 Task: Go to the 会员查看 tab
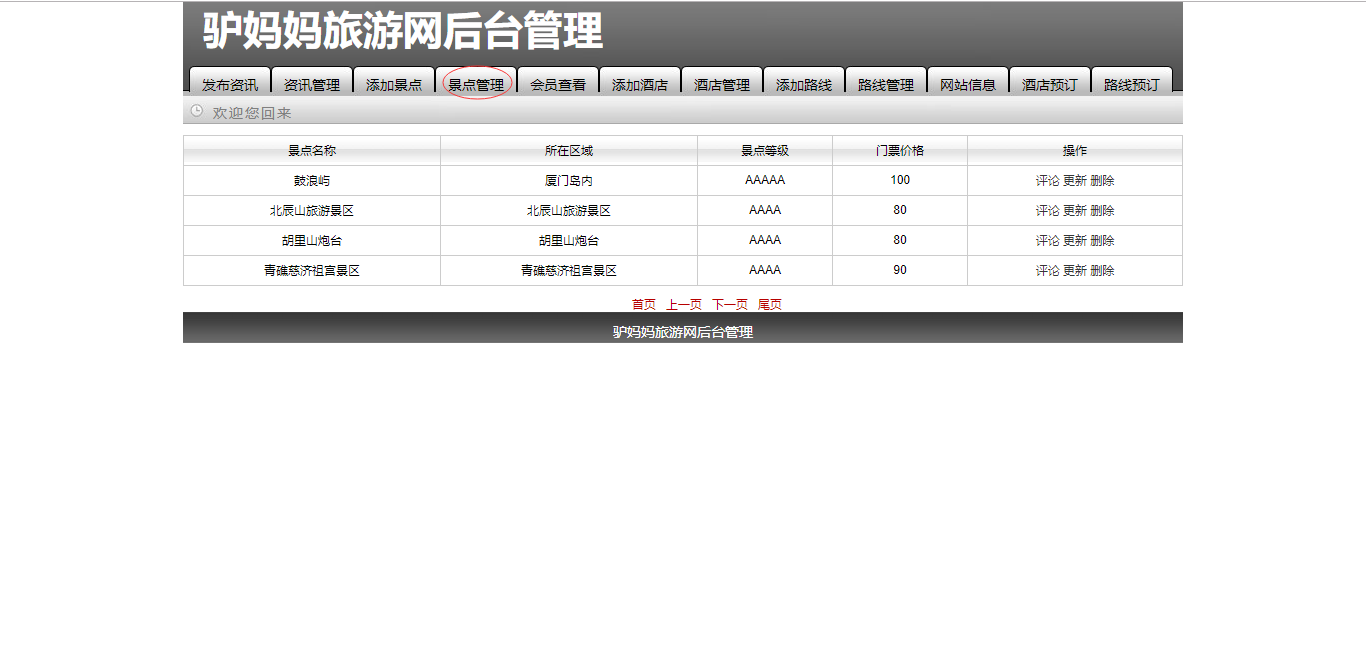tap(558, 82)
